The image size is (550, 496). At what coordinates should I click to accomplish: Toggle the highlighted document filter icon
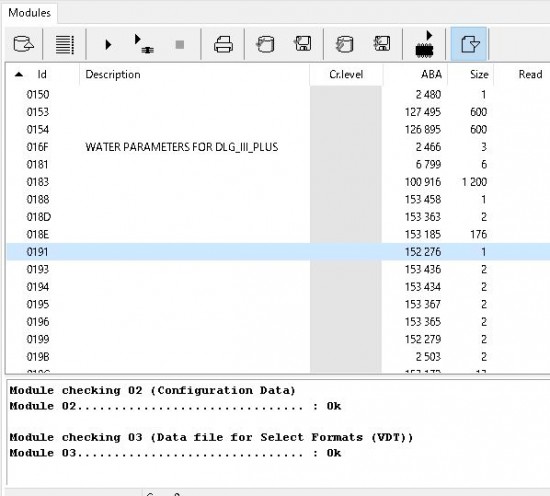click(x=469, y=44)
